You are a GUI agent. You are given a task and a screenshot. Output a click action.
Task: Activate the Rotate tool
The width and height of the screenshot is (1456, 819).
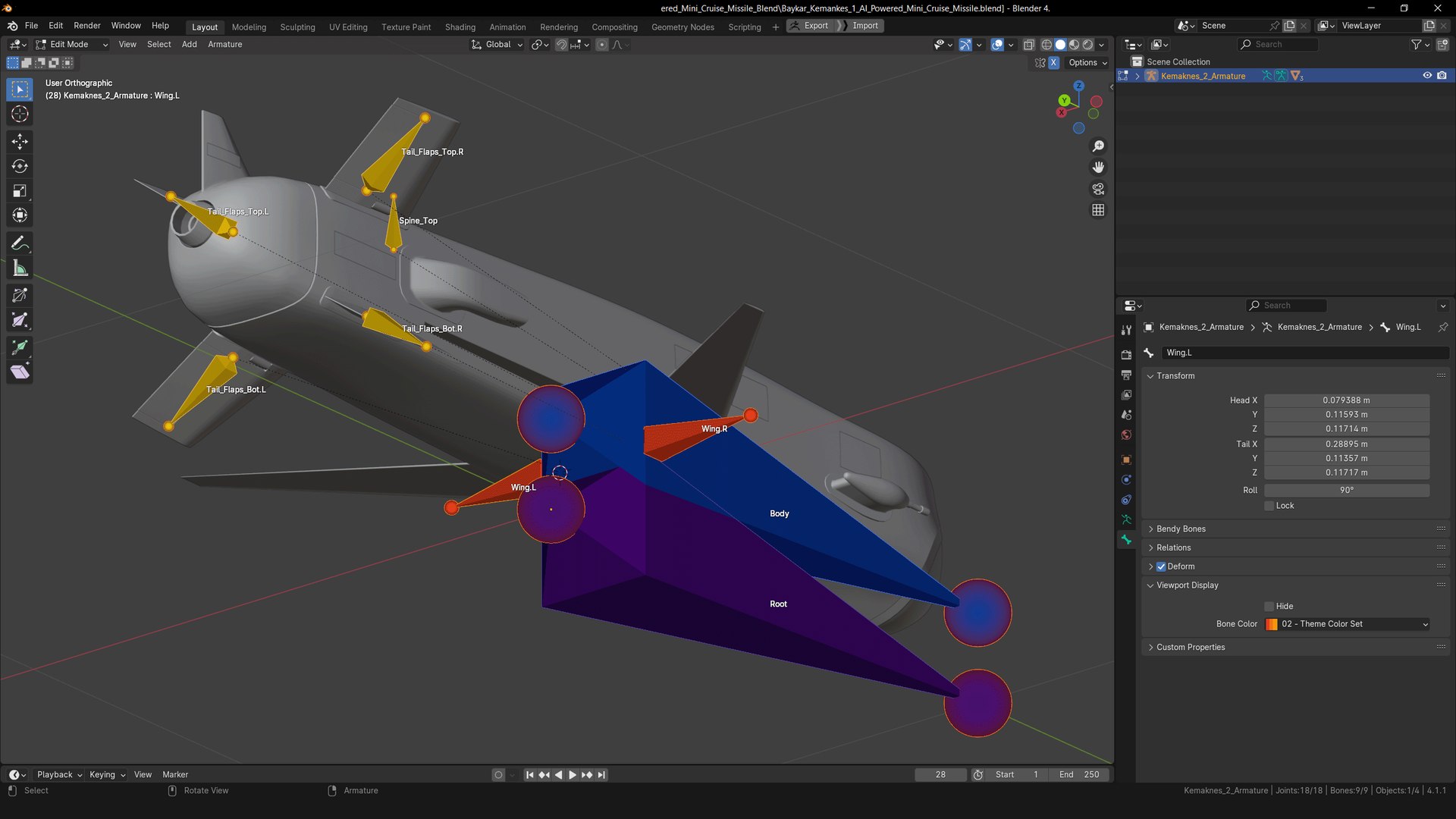20,166
